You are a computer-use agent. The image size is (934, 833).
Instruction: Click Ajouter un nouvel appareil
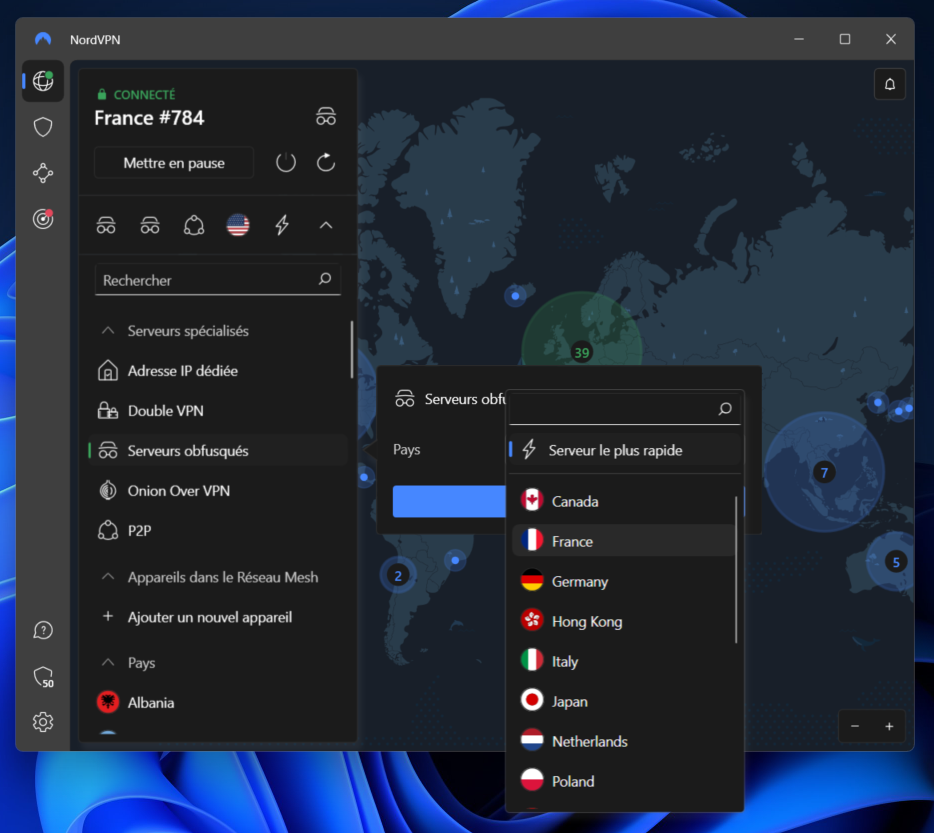click(218, 617)
